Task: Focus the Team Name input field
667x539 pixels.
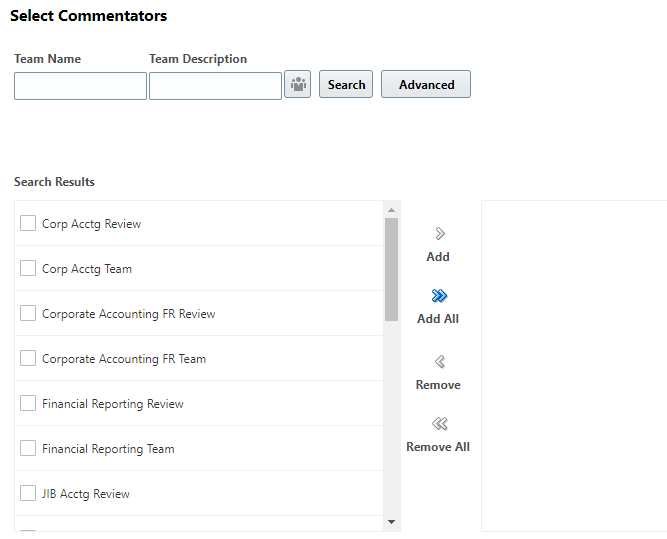Action: point(80,86)
